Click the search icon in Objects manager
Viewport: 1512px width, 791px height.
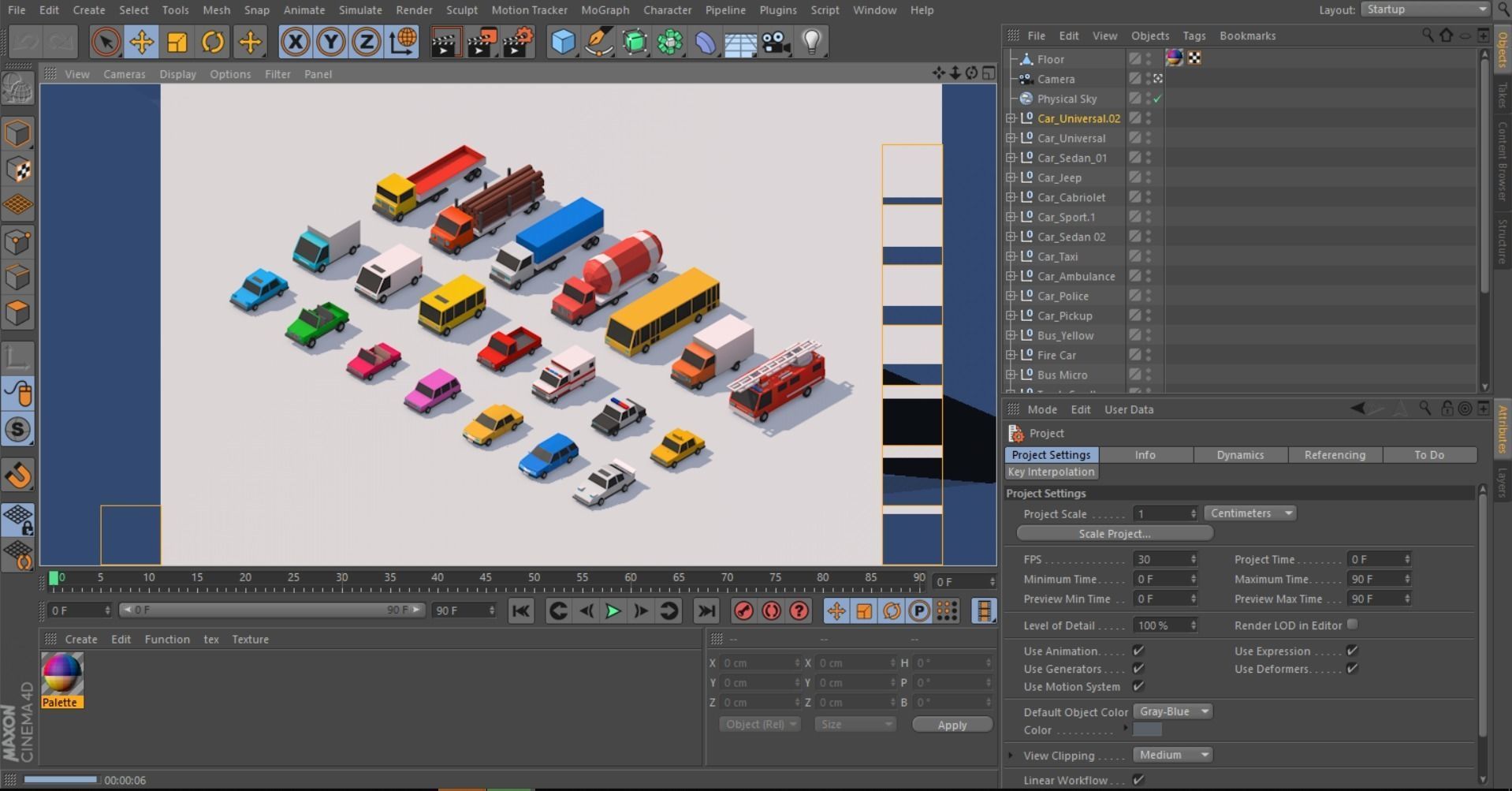pyautogui.click(x=1428, y=35)
